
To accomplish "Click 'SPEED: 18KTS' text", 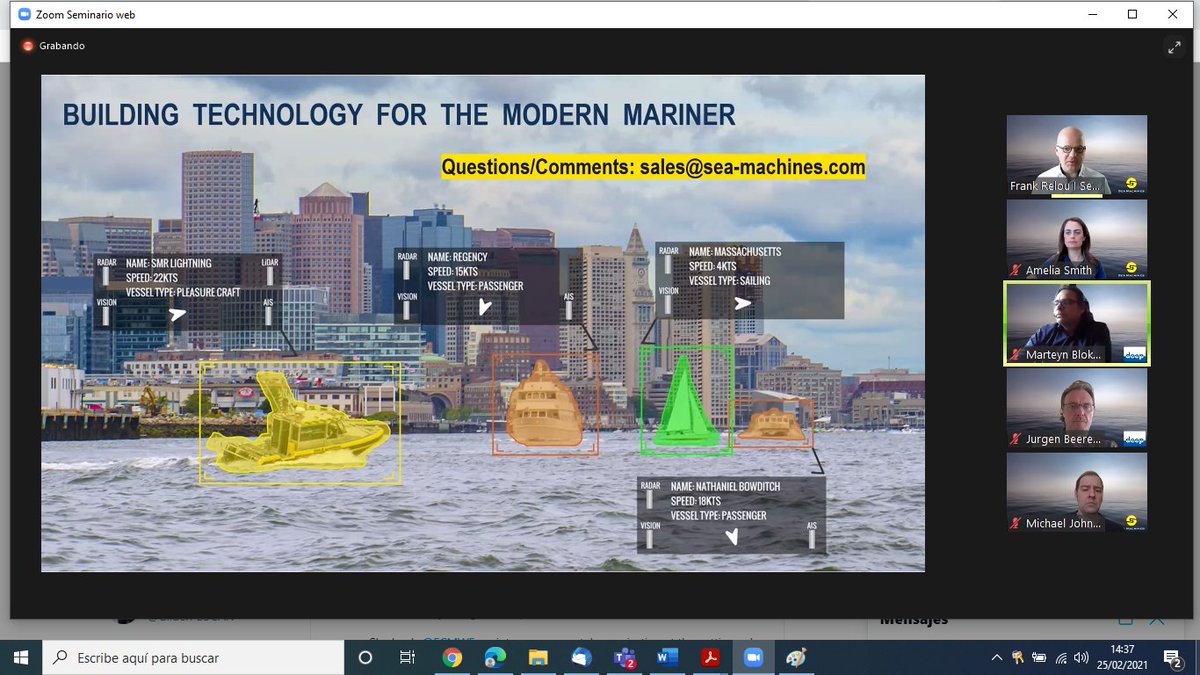I will click(697, 501).
